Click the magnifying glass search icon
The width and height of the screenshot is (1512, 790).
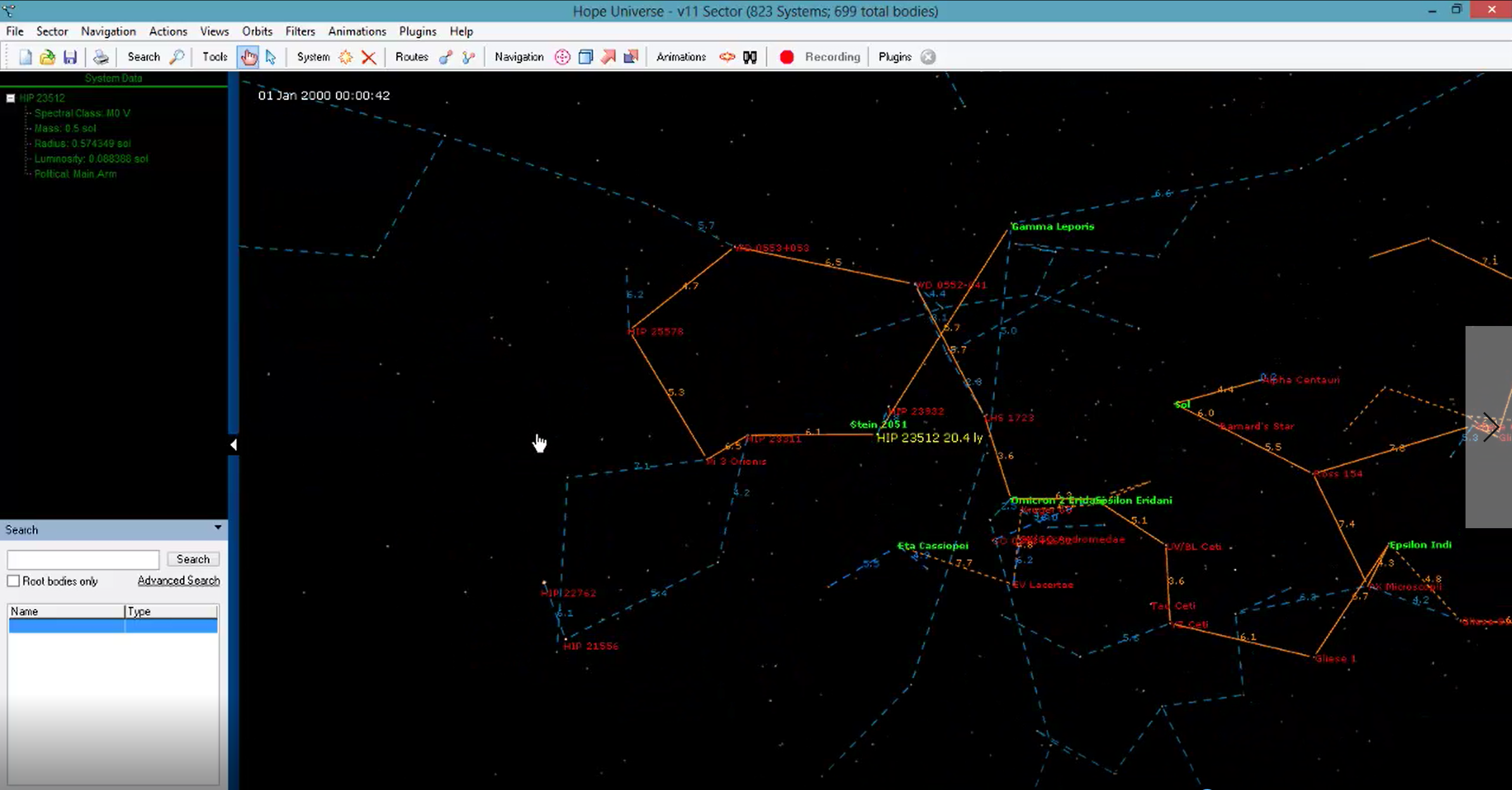177,57
